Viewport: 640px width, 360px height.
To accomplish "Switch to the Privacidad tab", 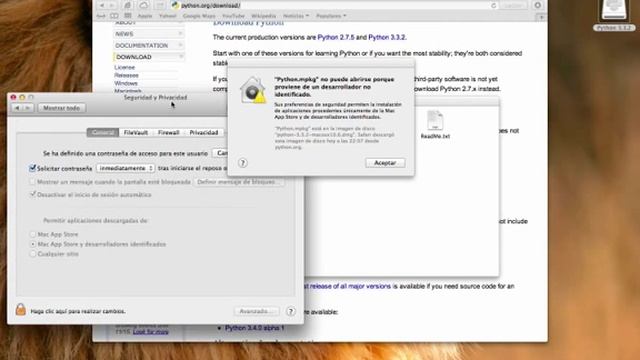I will [204, 133].
